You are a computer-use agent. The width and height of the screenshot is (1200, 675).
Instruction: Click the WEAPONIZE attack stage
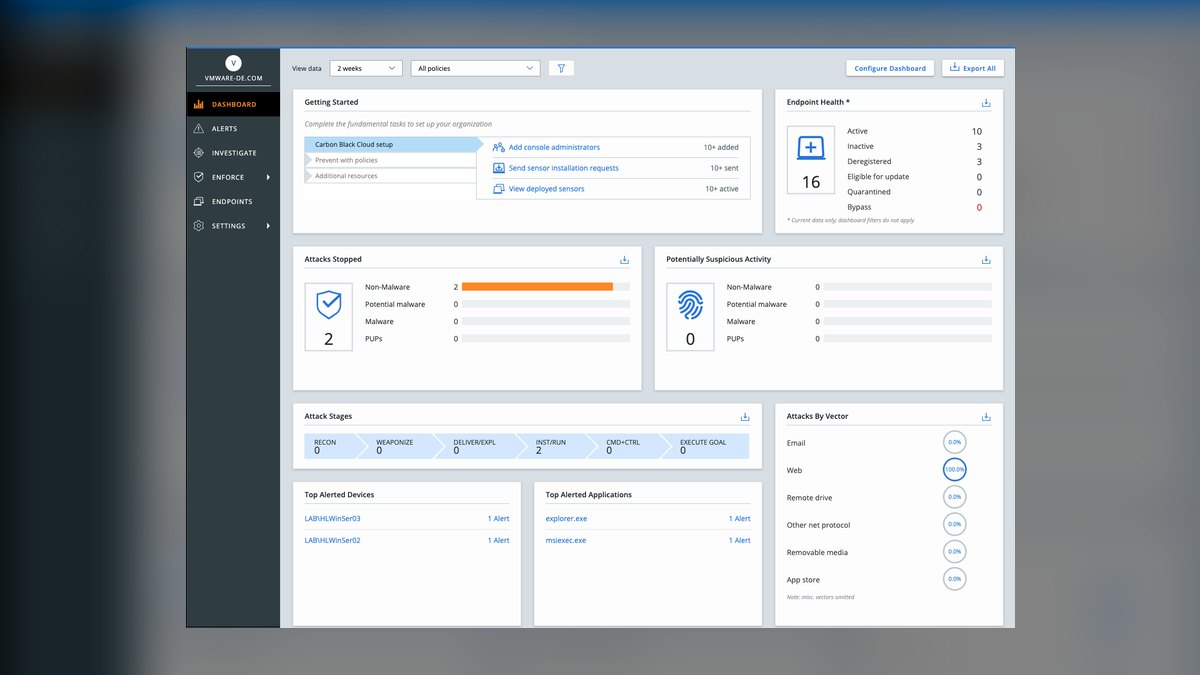point(401,446)
